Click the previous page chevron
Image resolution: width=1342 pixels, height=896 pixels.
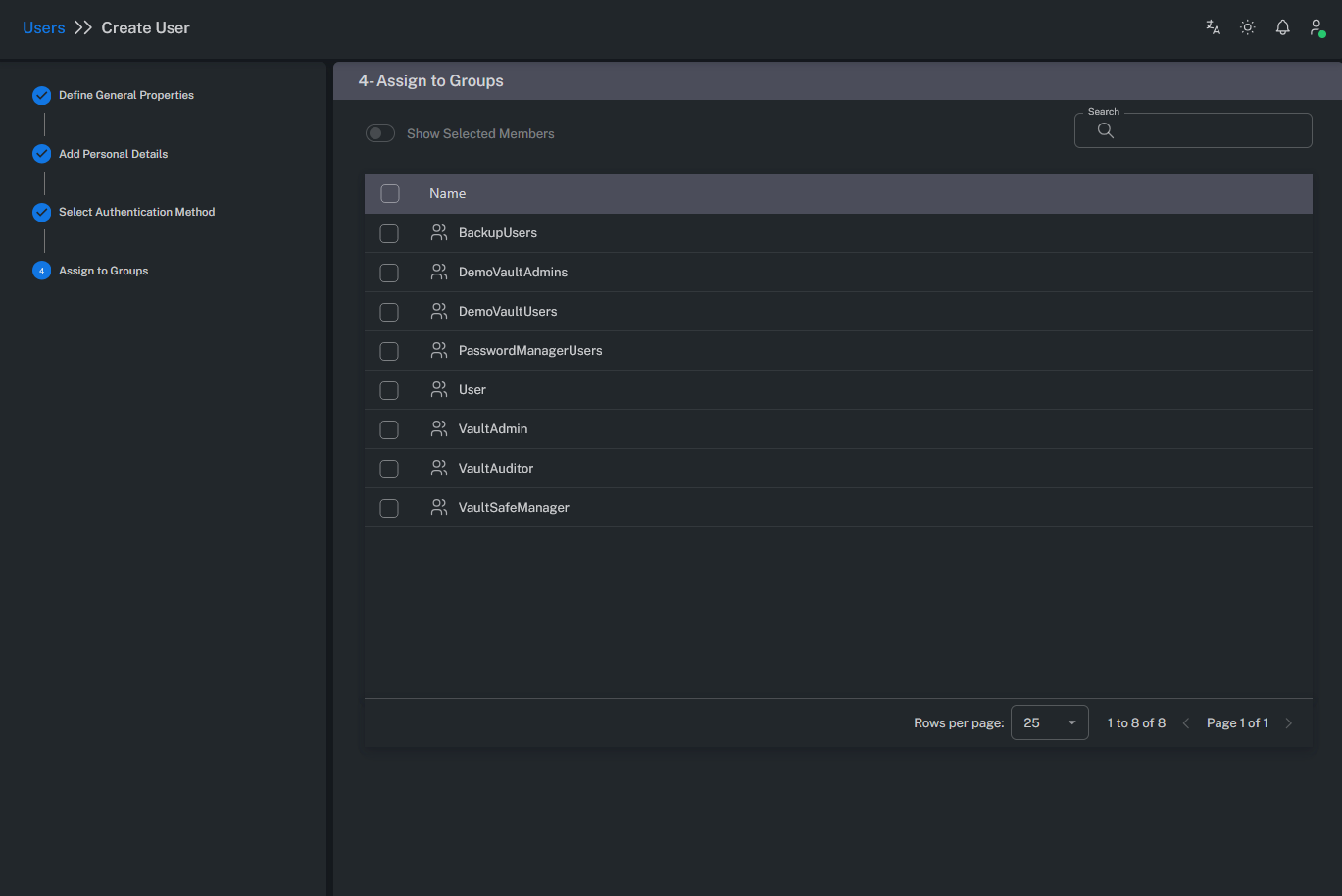[x=1186, y=722]
